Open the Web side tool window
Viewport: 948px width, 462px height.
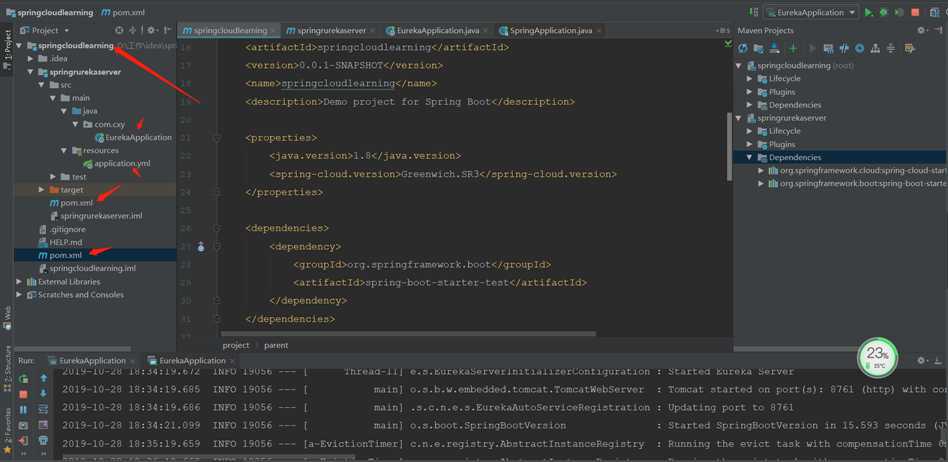tap(7, 317)
